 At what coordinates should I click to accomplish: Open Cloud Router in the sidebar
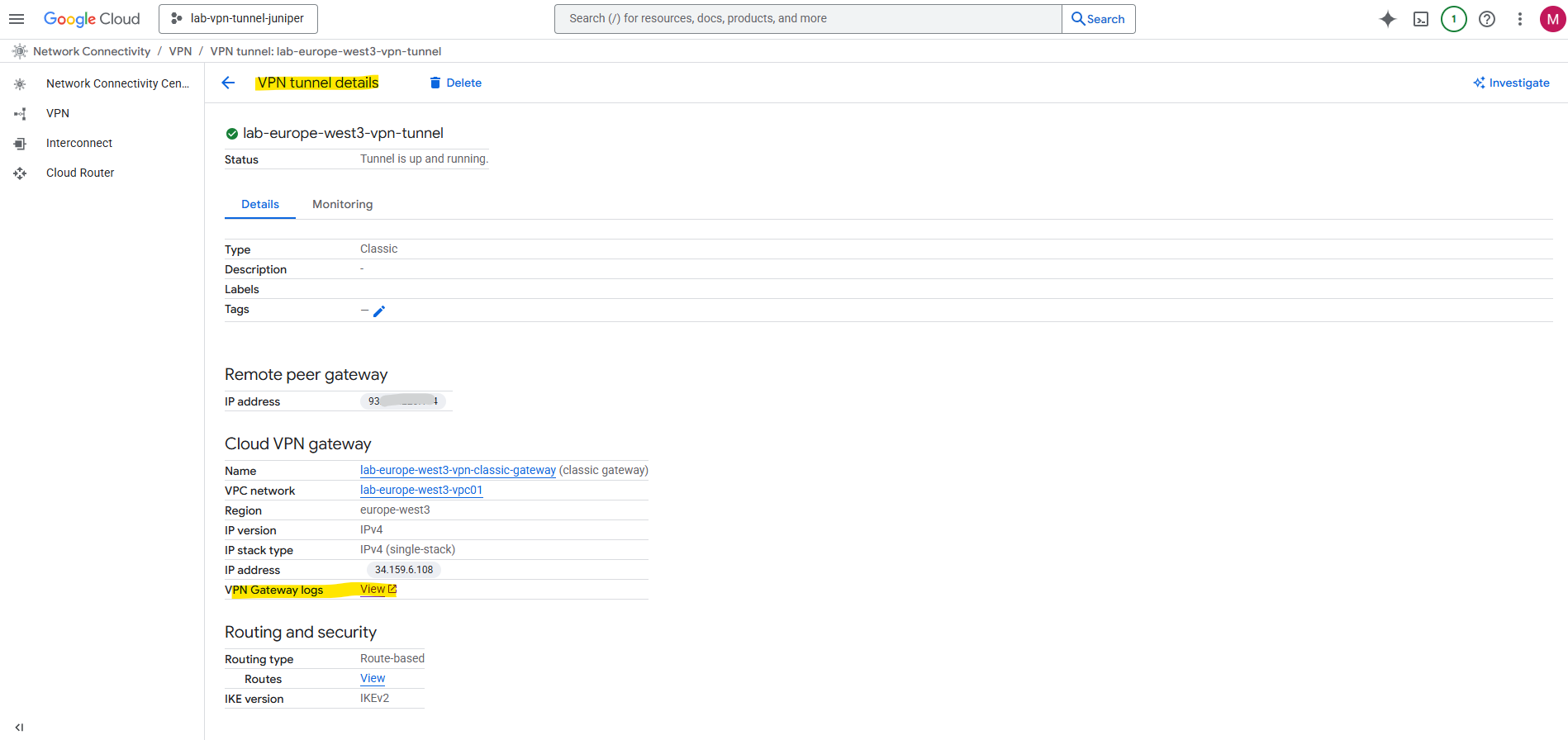tap(80, 173)
